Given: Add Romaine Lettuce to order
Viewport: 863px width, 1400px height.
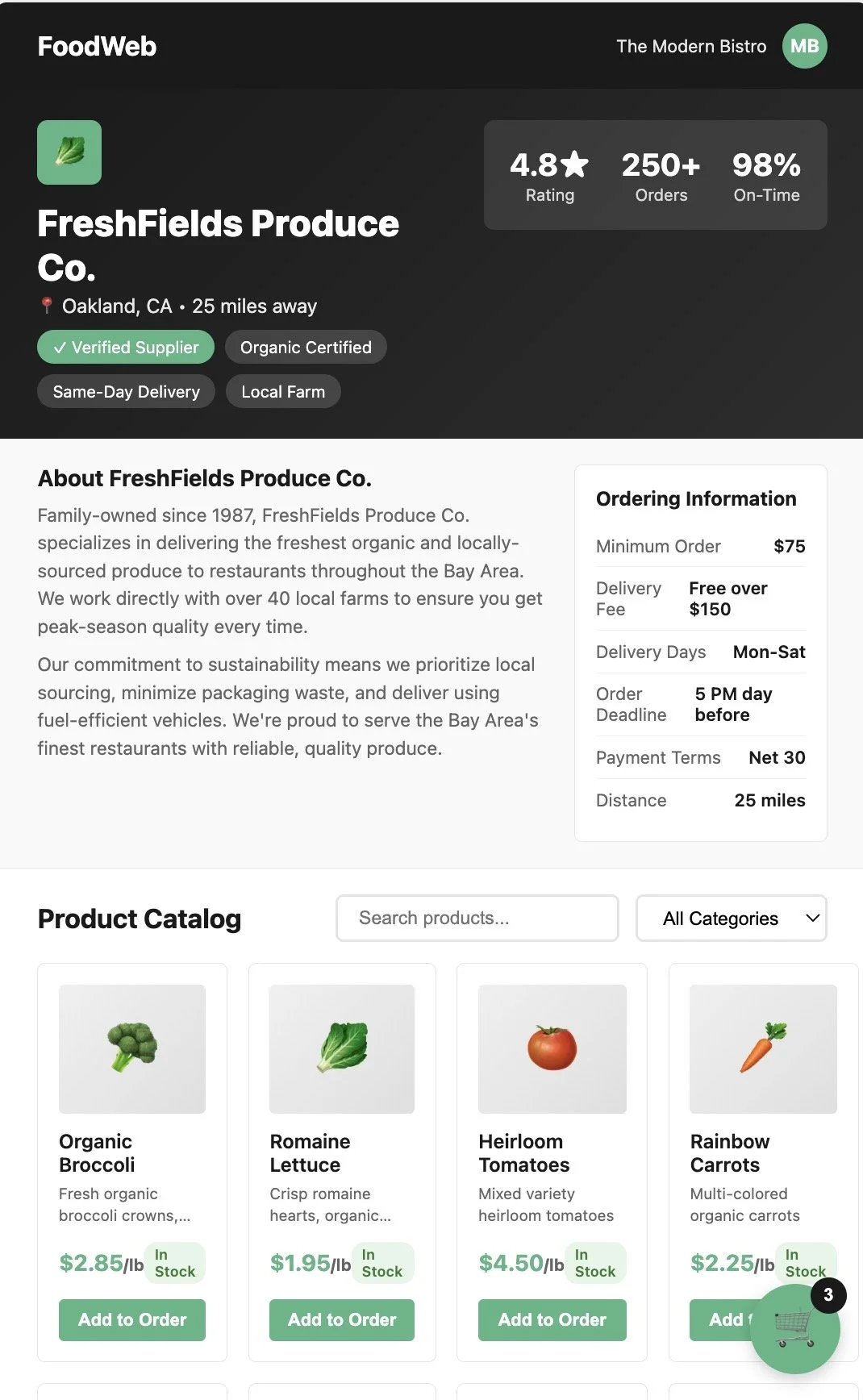Looking at the screenshot, I should (x=342, y=1319).
